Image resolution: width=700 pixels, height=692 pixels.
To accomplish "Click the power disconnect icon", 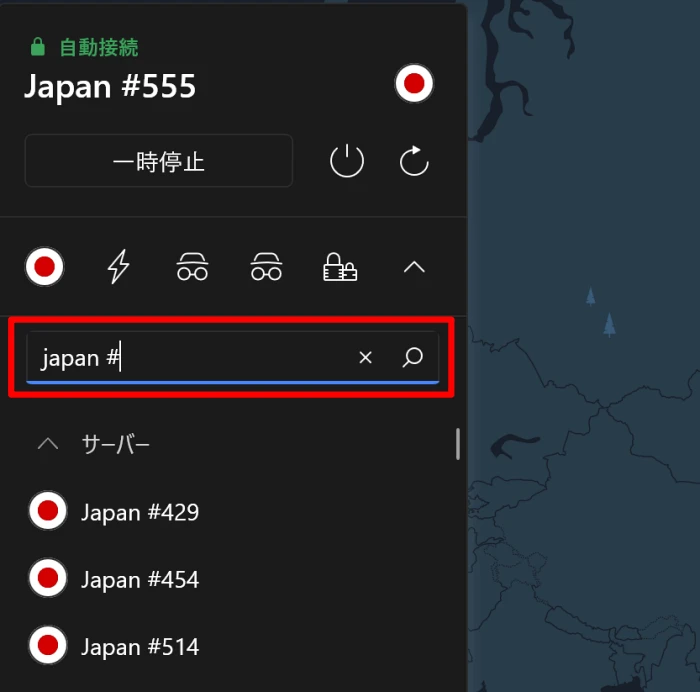I will (x=347, y=161).
